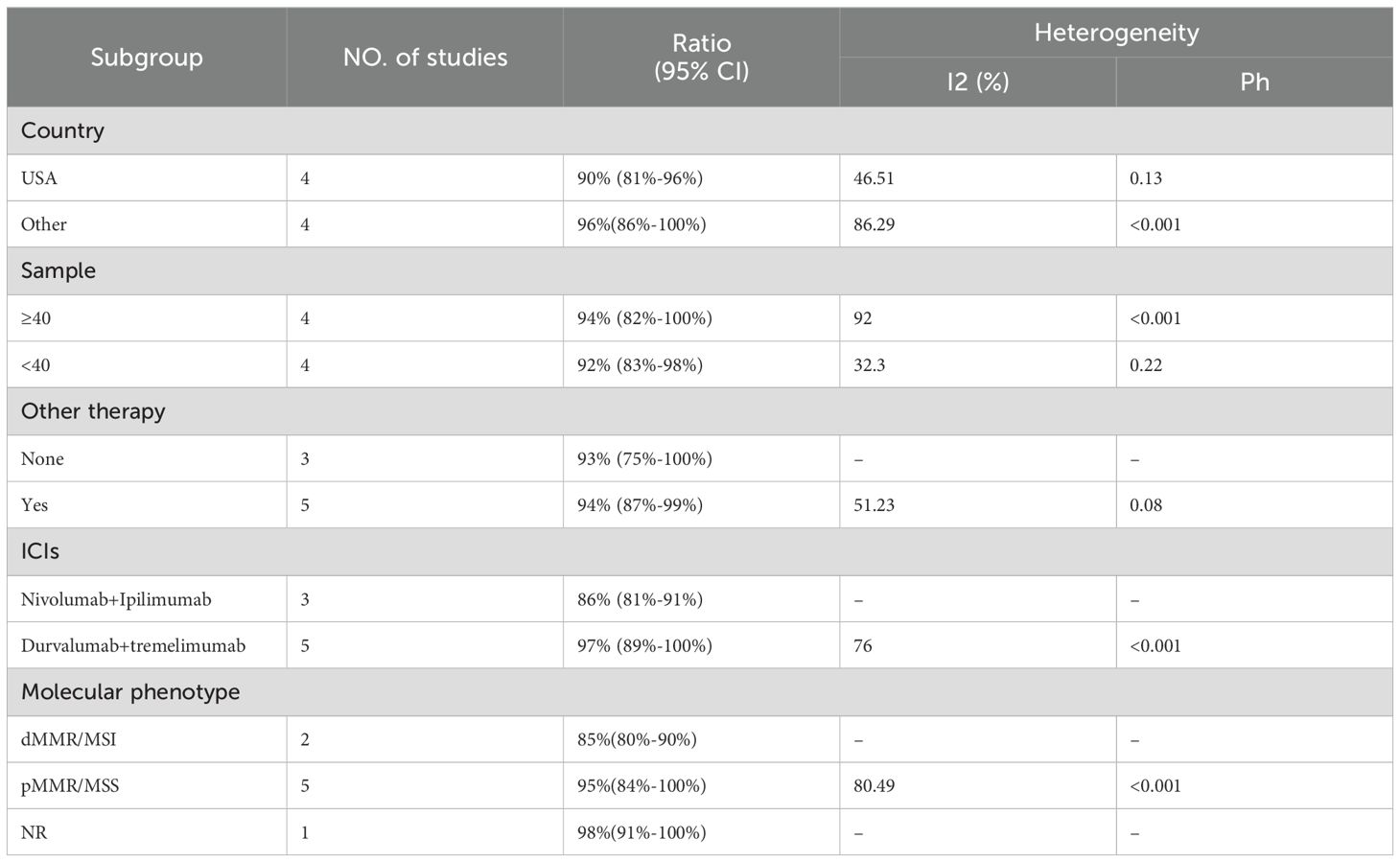Select the Other therapy section row
The image size is (1400, 862).
pos(700,411)
